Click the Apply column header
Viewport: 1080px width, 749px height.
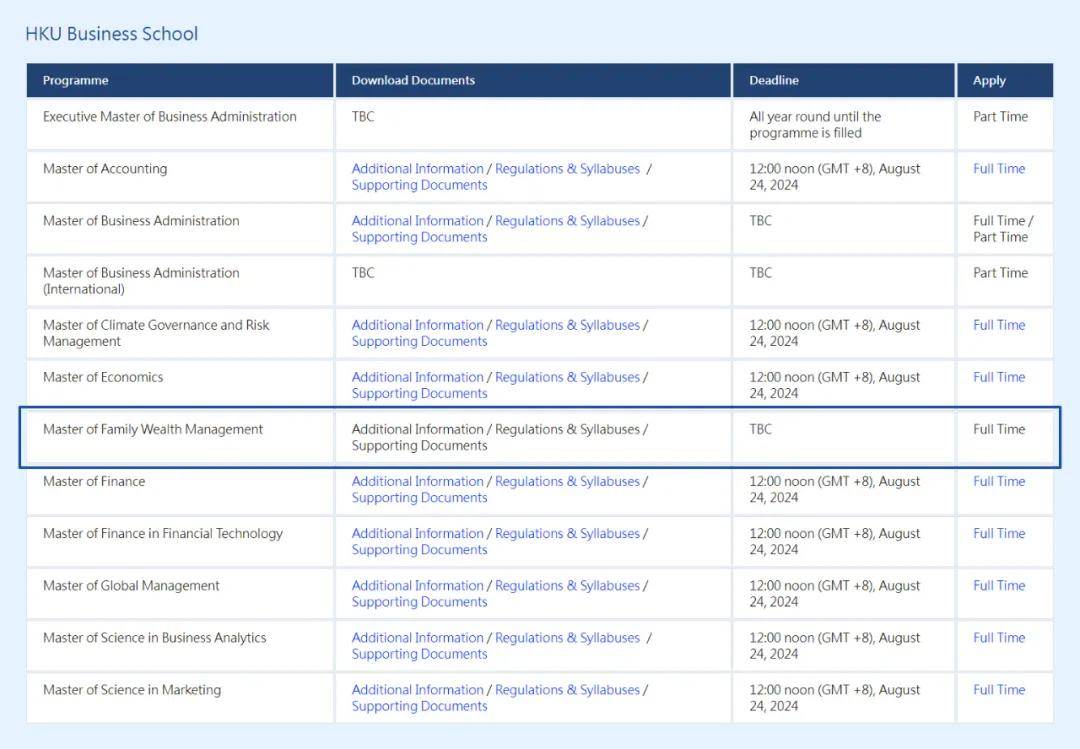1005,81
